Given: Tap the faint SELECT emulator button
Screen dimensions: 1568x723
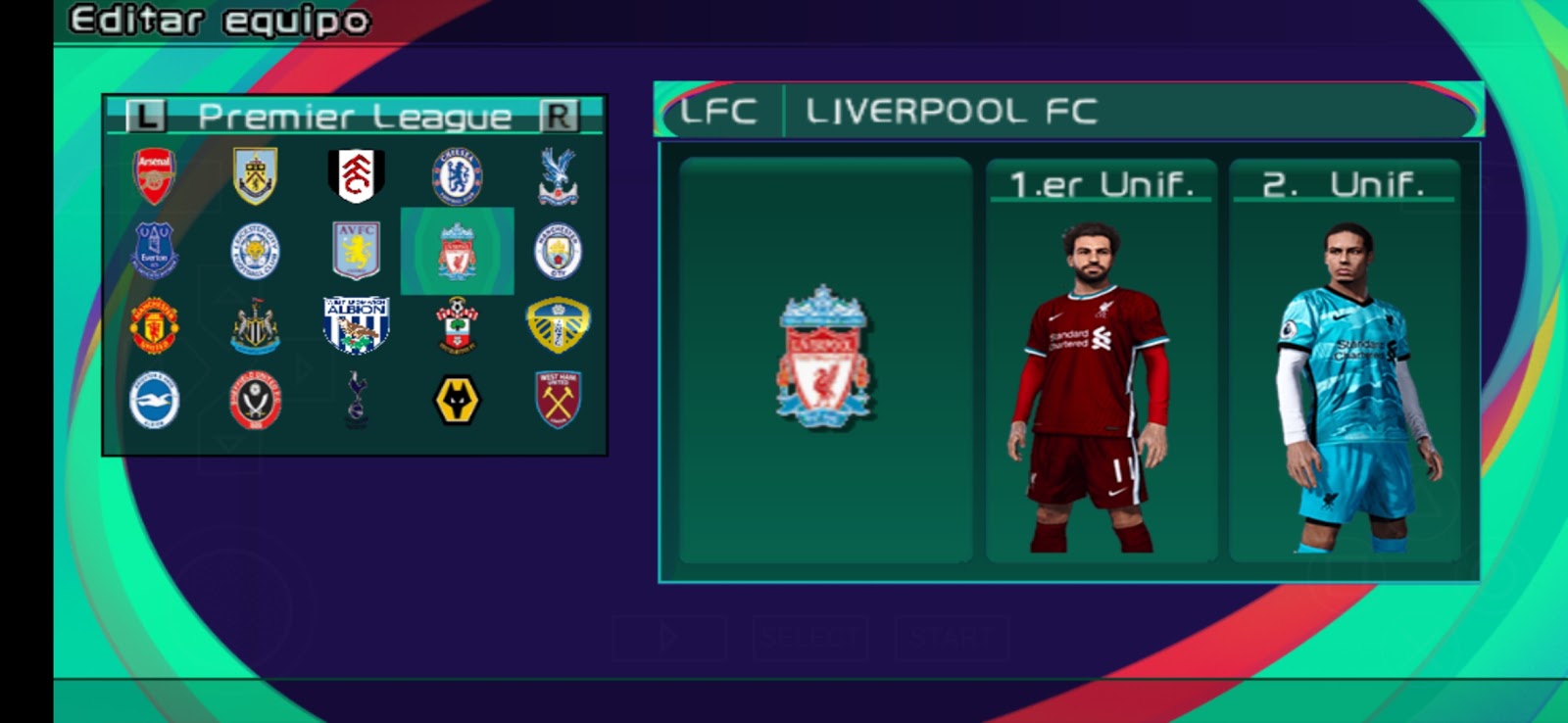Looking at the screenshot, I should [x=809, y=639].
